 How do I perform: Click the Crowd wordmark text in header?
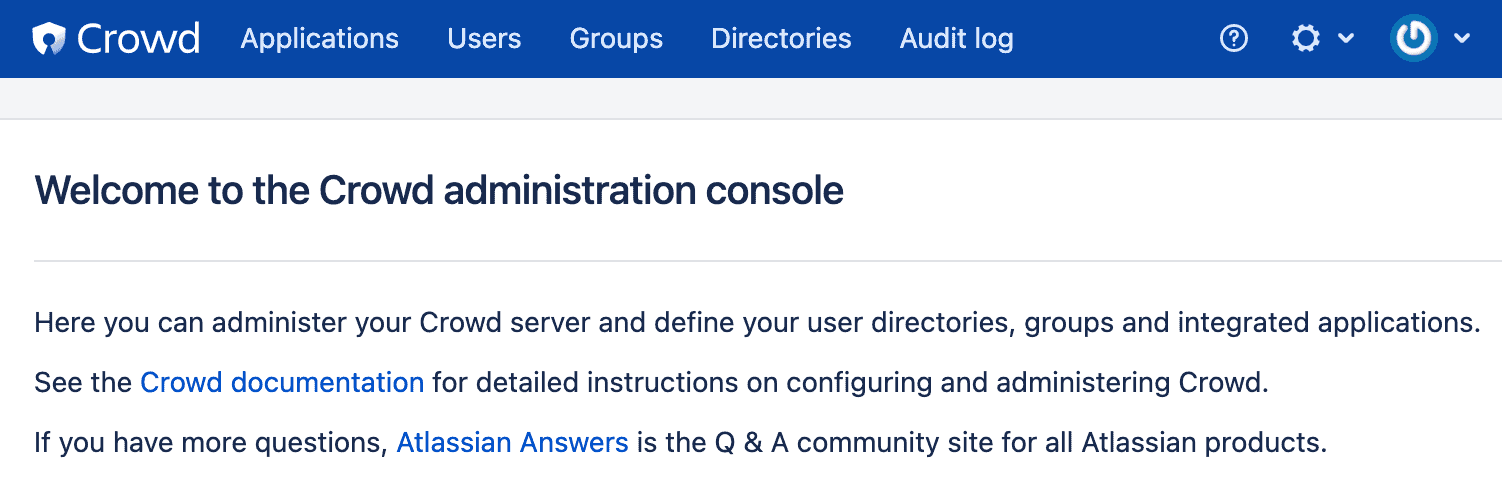pos(138,39)
